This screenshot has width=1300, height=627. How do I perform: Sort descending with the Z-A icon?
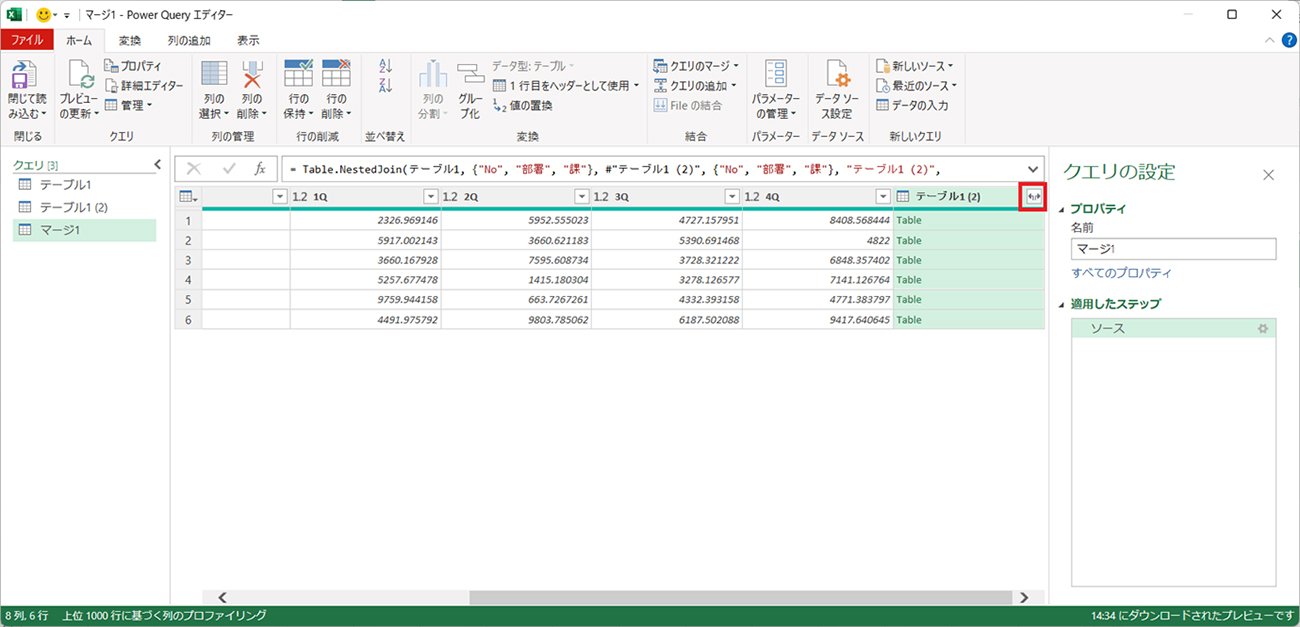[386, 86]
